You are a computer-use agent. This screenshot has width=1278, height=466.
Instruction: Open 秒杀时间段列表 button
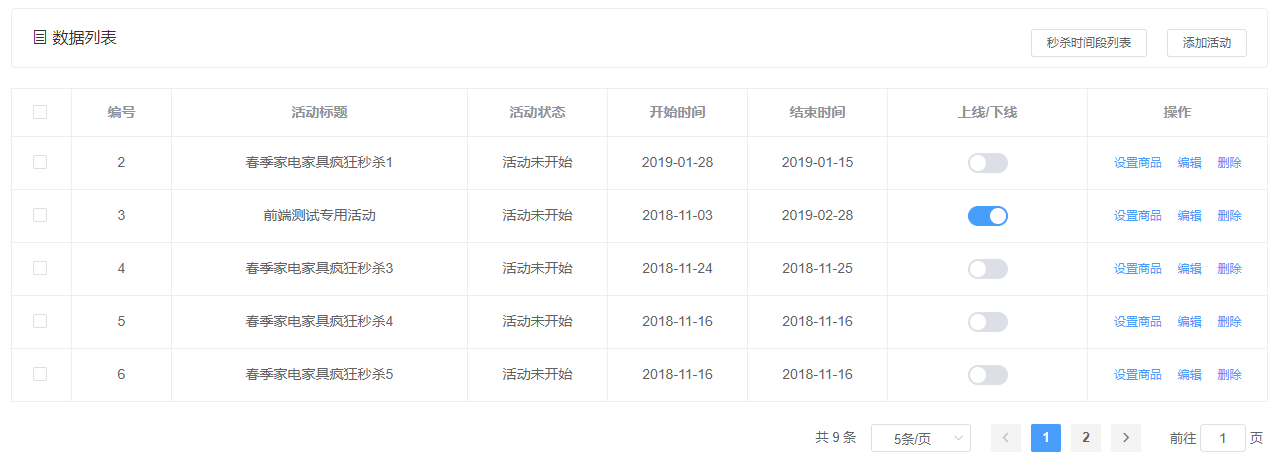tap(1088, 43)
